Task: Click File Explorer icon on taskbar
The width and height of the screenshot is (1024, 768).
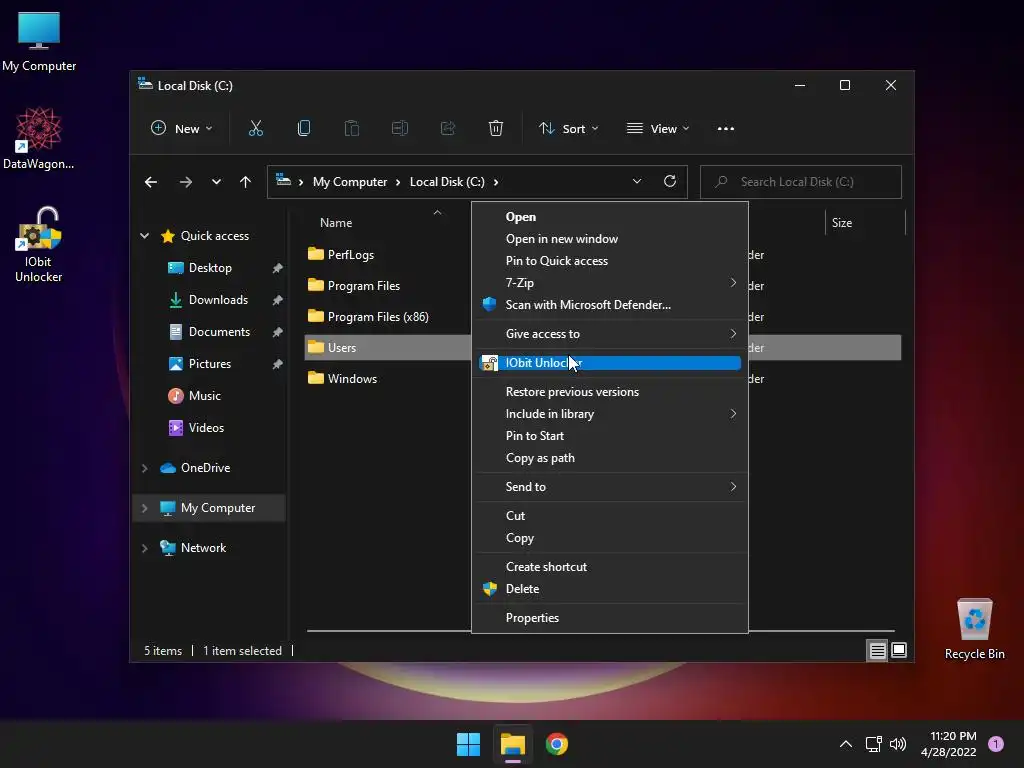Action: pos(513,744)
